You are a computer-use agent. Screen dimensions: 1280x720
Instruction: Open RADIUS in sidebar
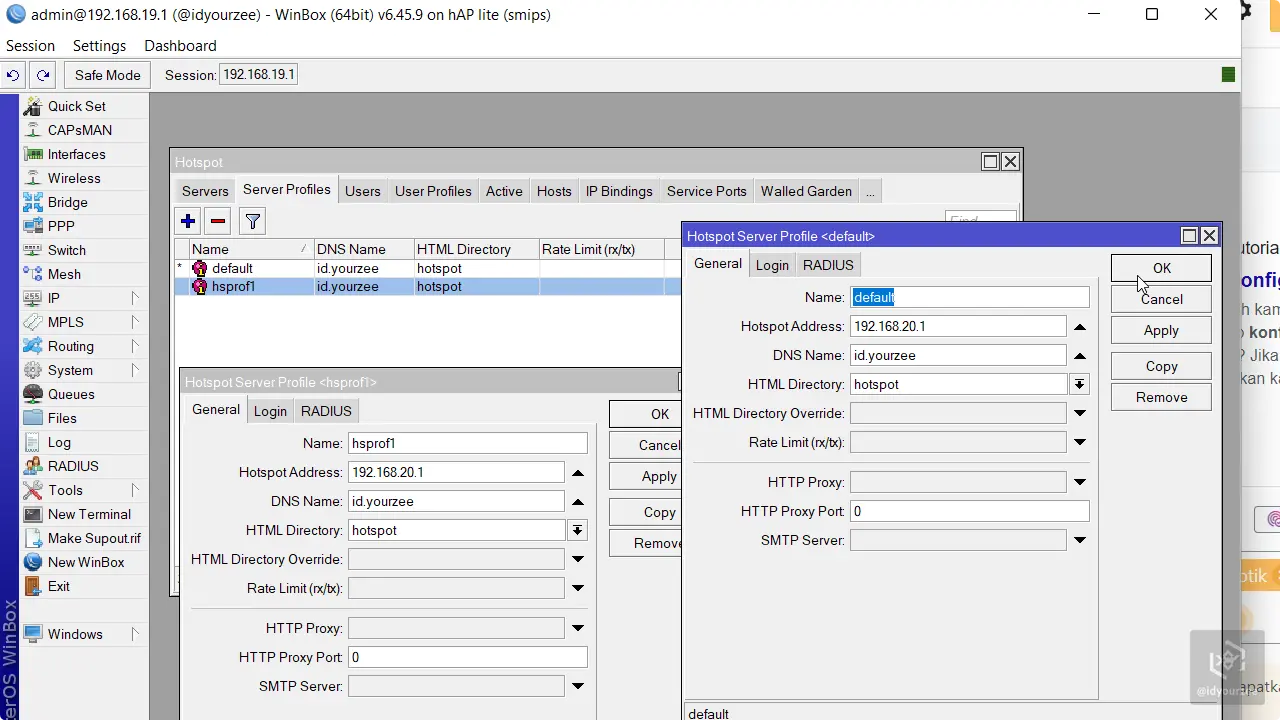(73, 466)
